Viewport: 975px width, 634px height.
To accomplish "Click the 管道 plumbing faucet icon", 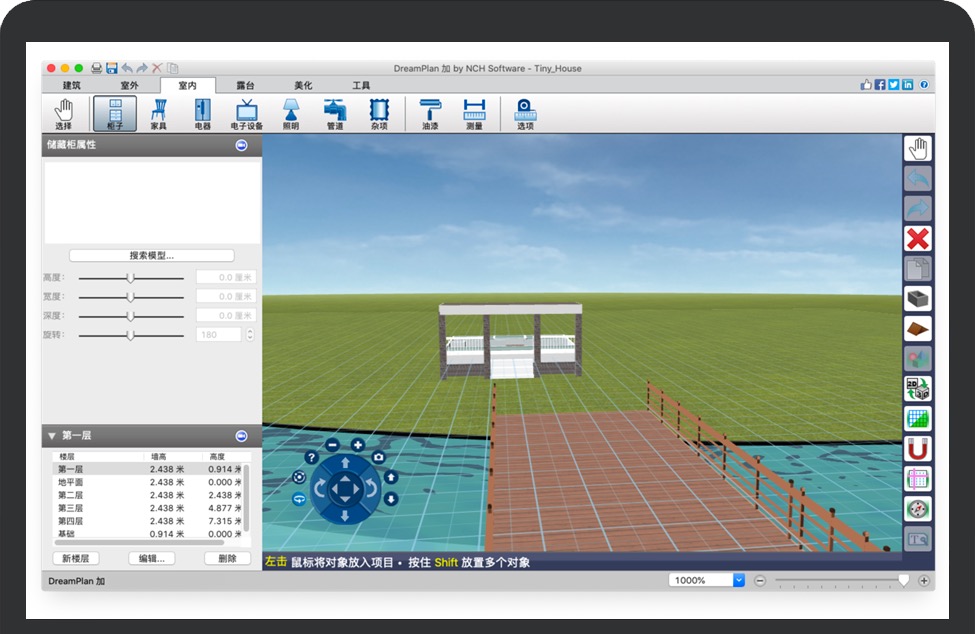I will (x=334, y=114).
